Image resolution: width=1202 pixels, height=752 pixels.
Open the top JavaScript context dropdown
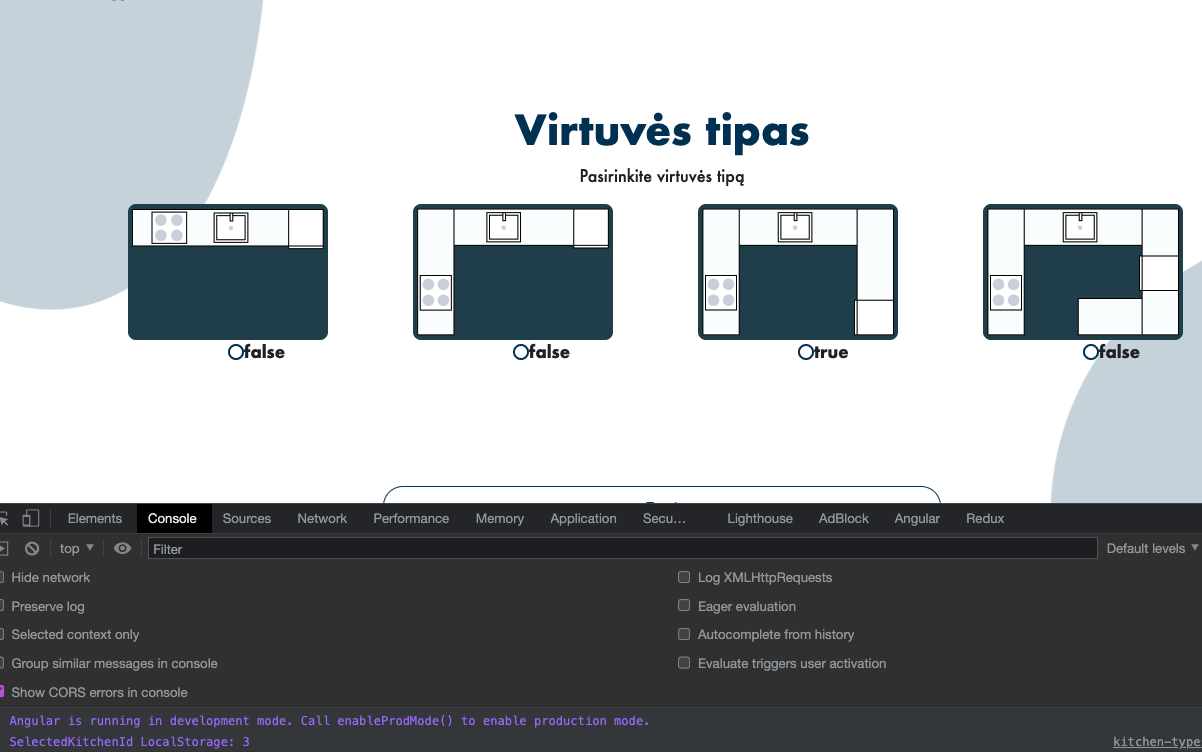pos(77,548)
